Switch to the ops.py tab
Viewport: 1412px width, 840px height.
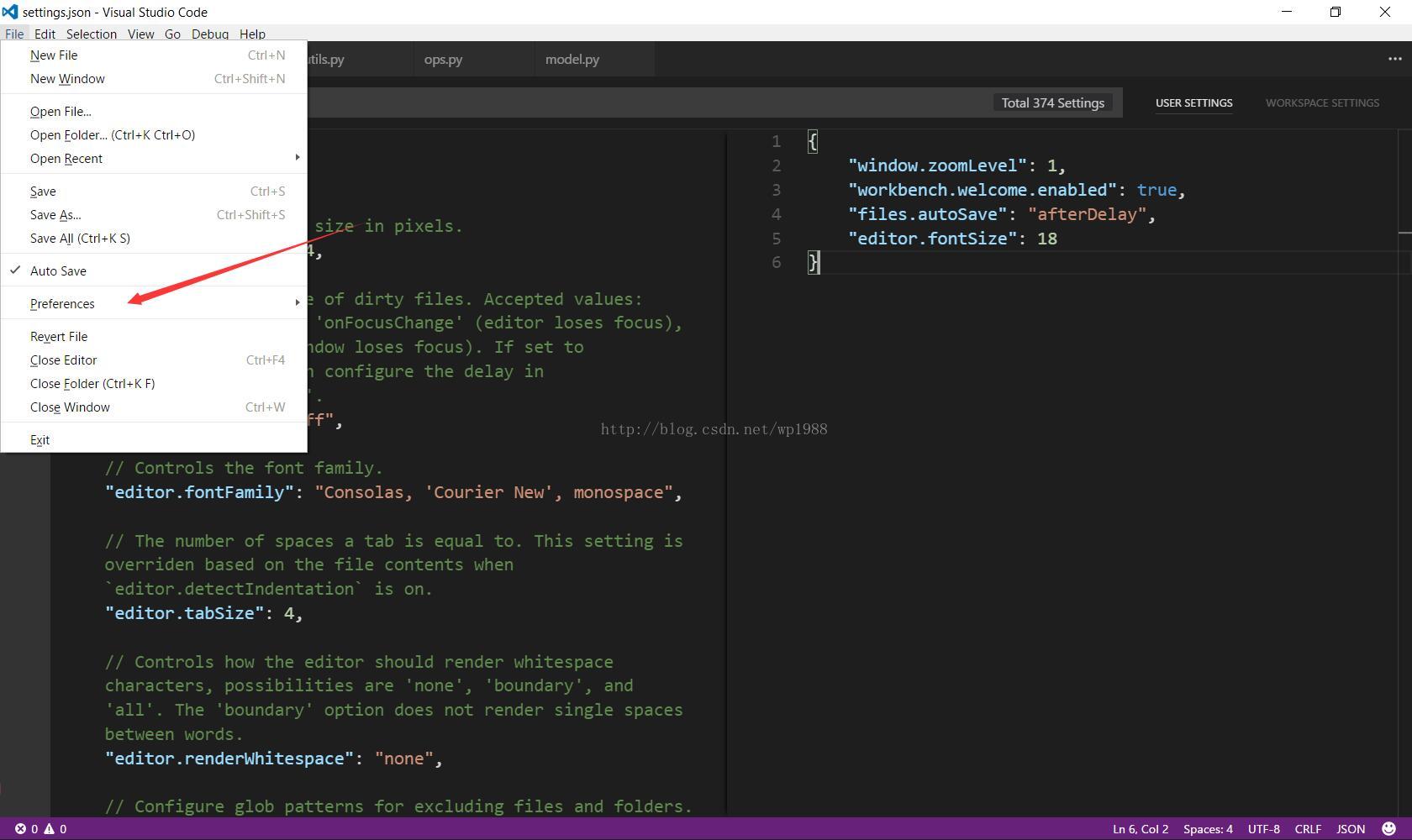pyautogui.click(x=473, y=59)
